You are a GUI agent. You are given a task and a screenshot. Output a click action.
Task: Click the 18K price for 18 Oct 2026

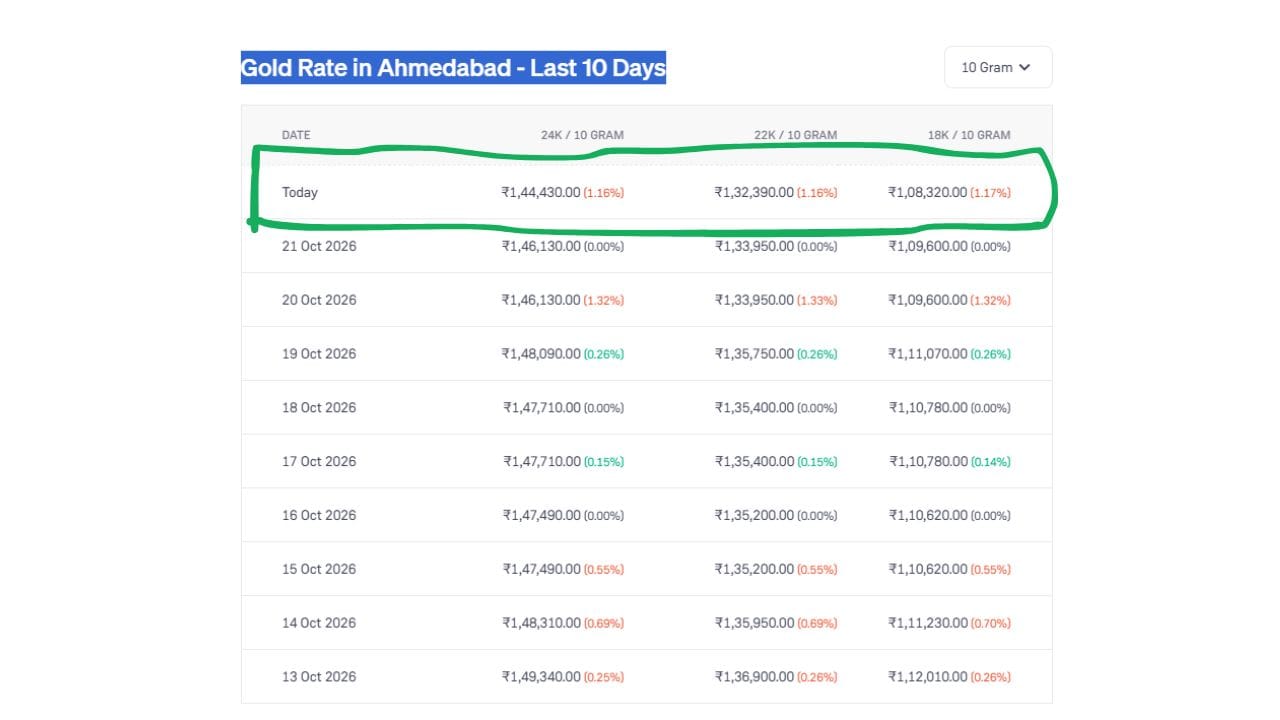point(928,408)
